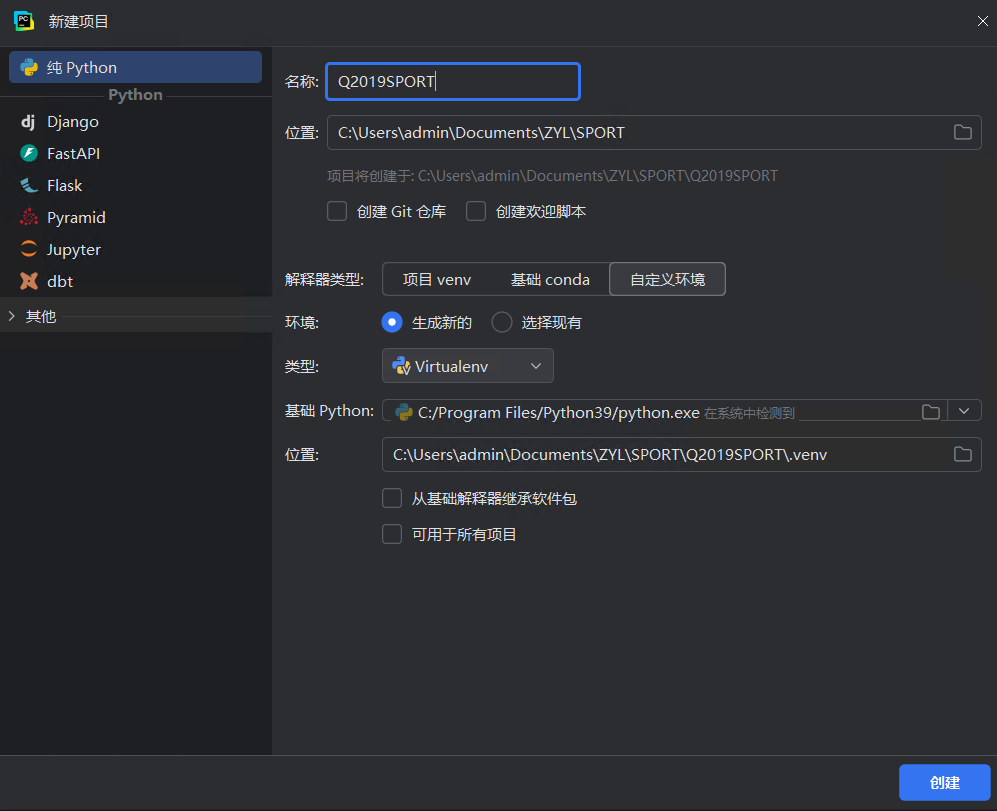997x811 pixels.
Task: Open the Virtualenv type dropdown
Action: [x=467, y=366]
